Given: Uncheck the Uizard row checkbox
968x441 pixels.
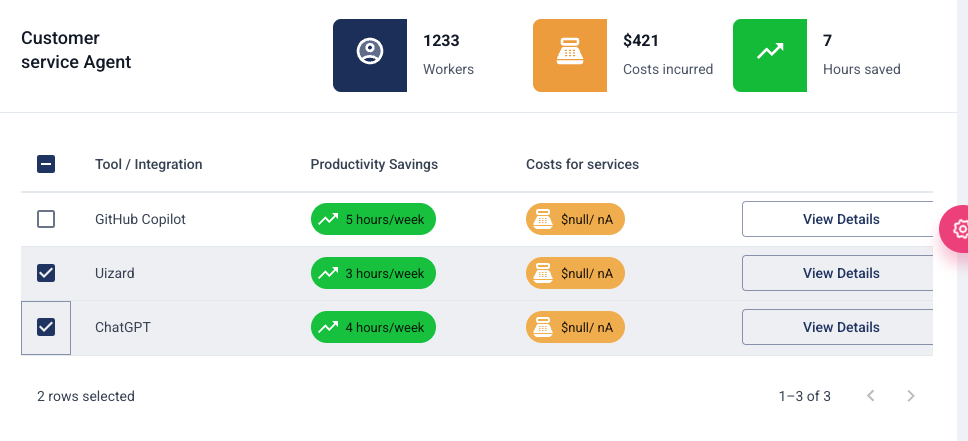Looking at the screenshot, I should [46, 273].
